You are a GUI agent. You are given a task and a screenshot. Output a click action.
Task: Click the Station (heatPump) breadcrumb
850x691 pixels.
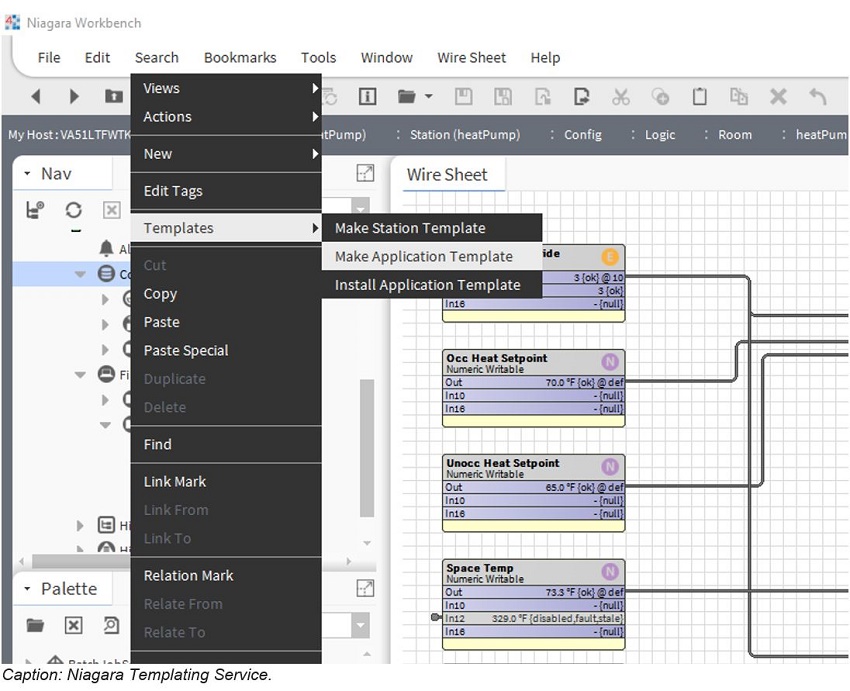click(465, 134)
